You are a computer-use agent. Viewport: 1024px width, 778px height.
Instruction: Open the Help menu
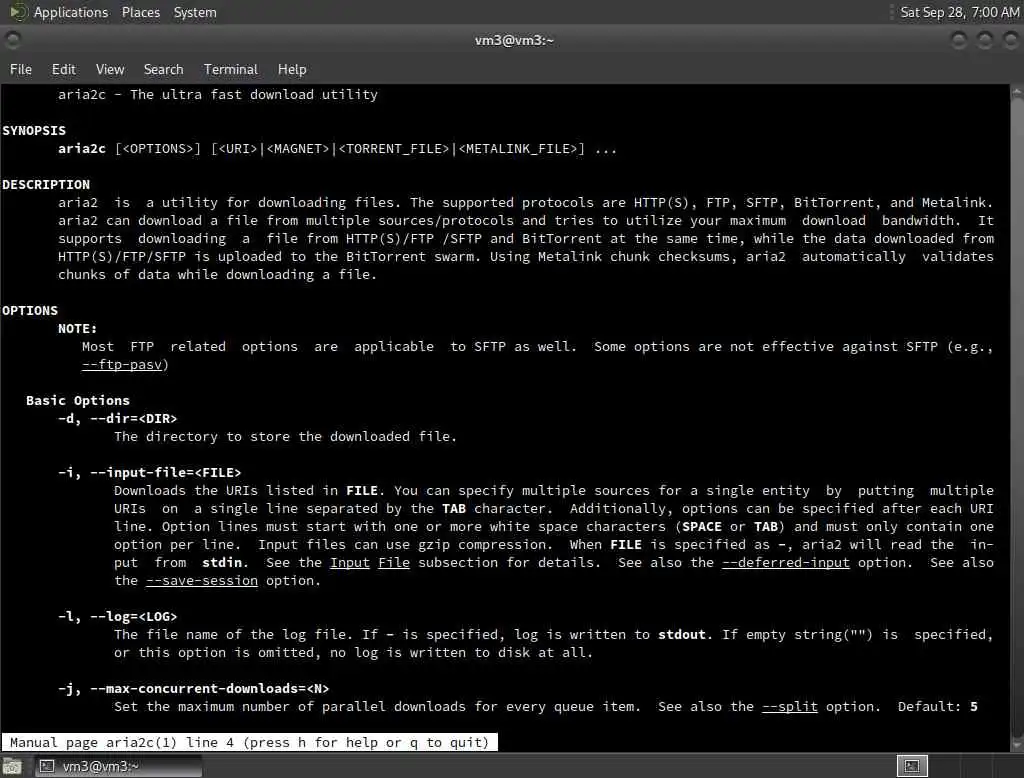click(x=292, y=69)
